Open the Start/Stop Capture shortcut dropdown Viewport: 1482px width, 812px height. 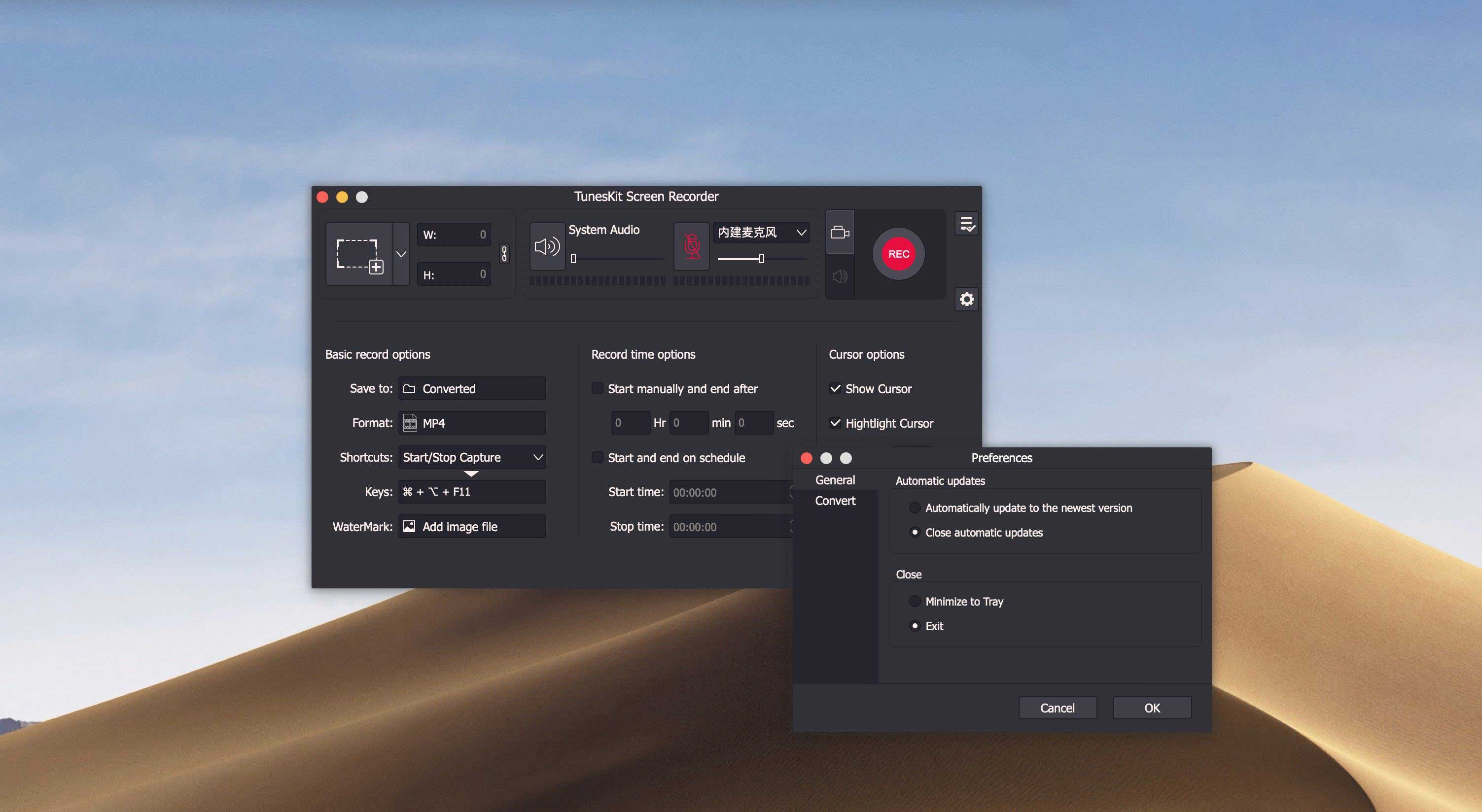pyautogui.click(x=472, y=457)
